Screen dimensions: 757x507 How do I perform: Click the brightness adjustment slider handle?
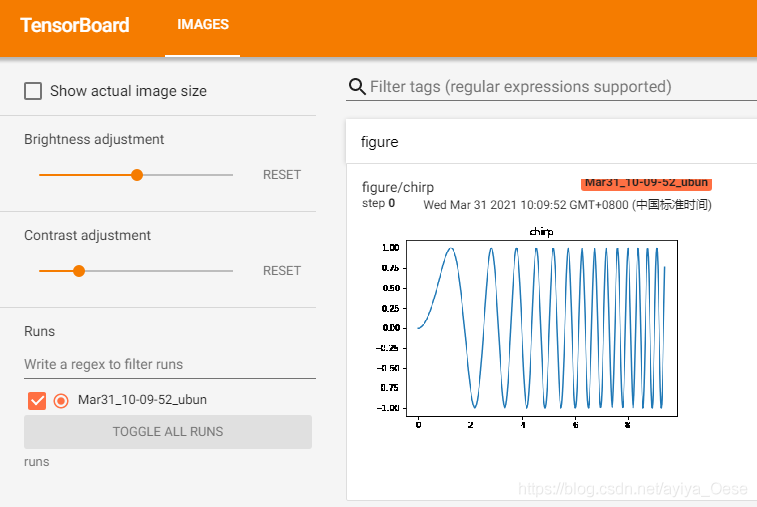pyautogui.click(x=137, y=175)
